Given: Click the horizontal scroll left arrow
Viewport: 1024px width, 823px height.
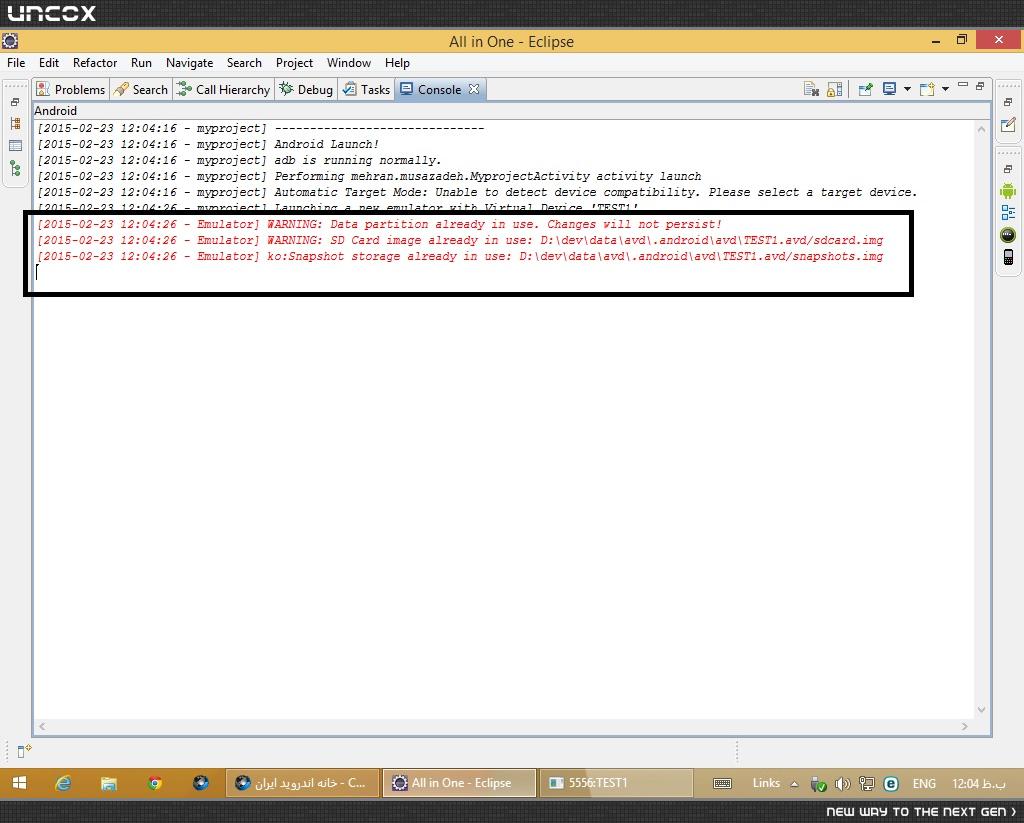Looking at the screenshot, I should pyautogui.click(x=42, y=726).
